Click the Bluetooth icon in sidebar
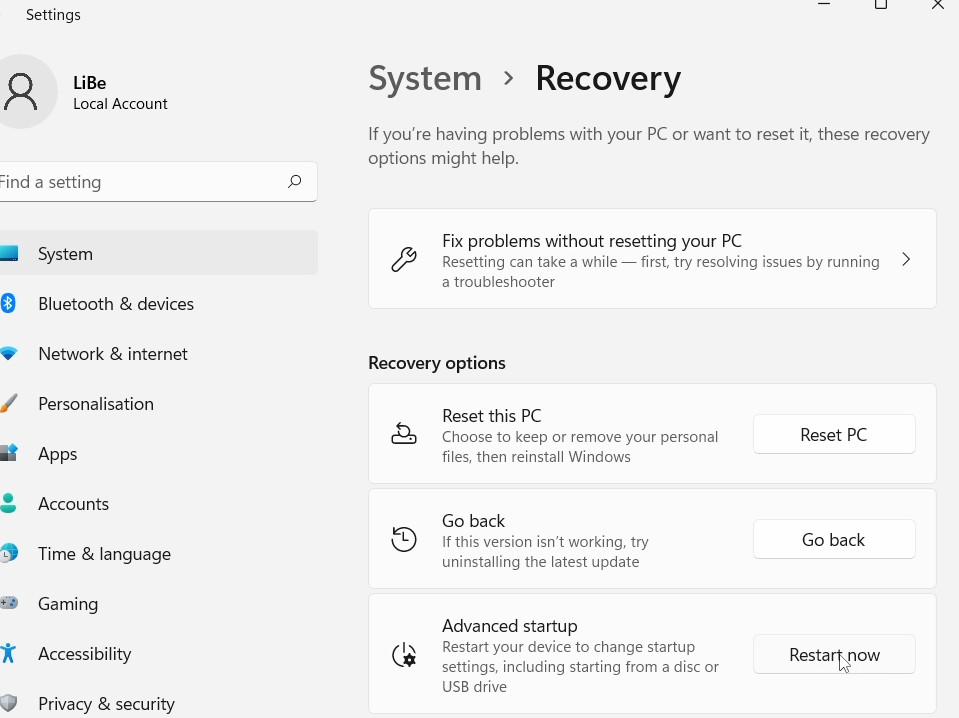 click(x=8, y=304)
